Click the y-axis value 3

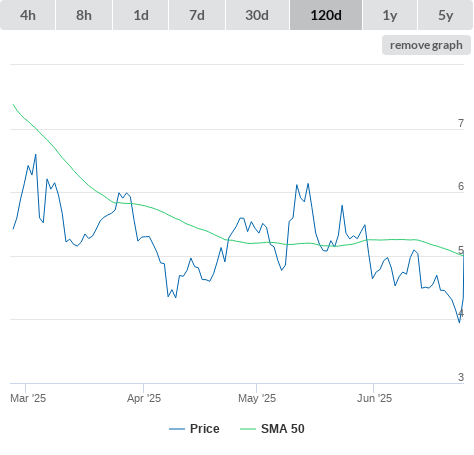pos(461,377)
